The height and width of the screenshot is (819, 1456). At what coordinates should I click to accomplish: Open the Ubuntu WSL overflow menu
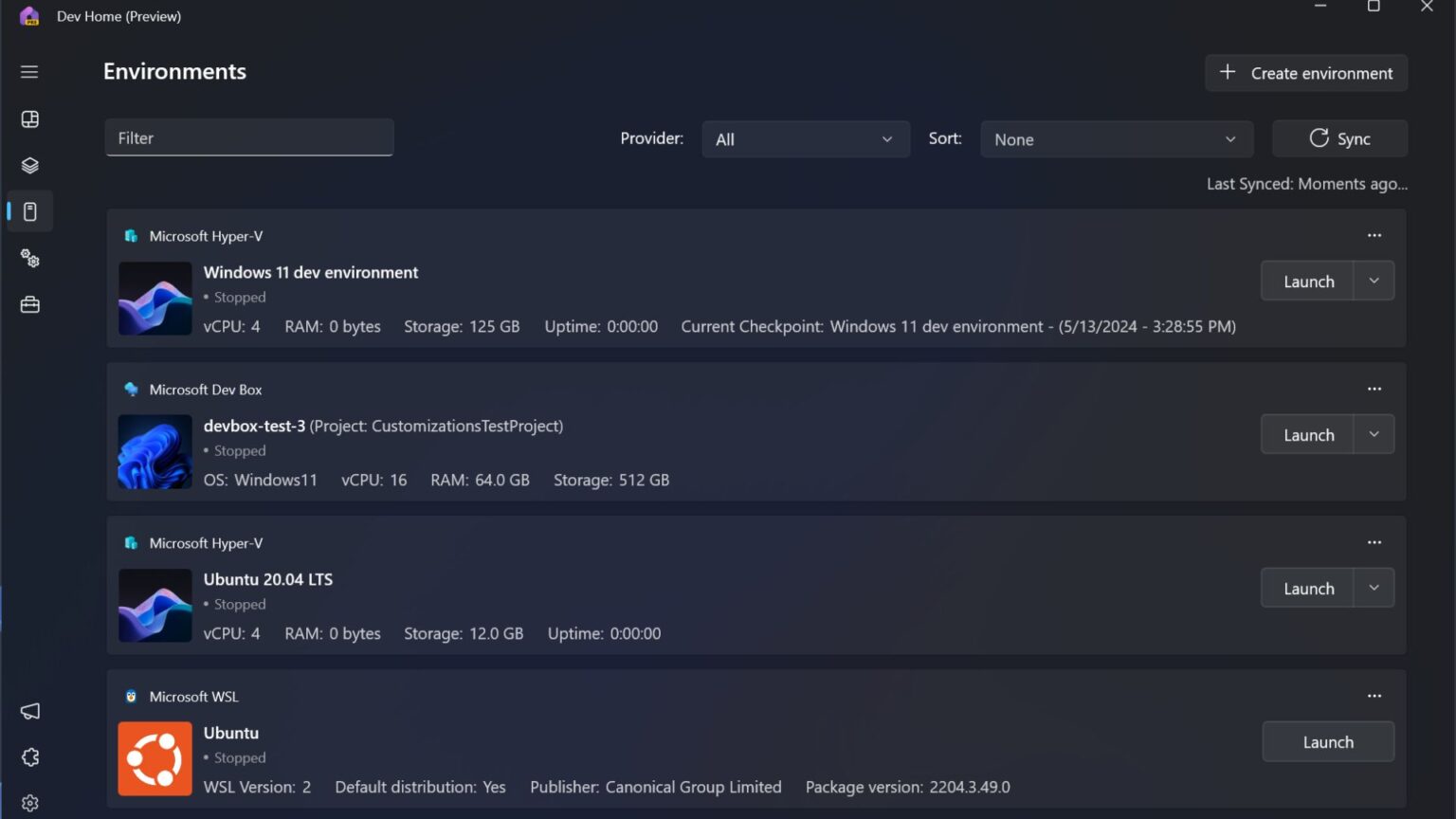point(1374,695)
